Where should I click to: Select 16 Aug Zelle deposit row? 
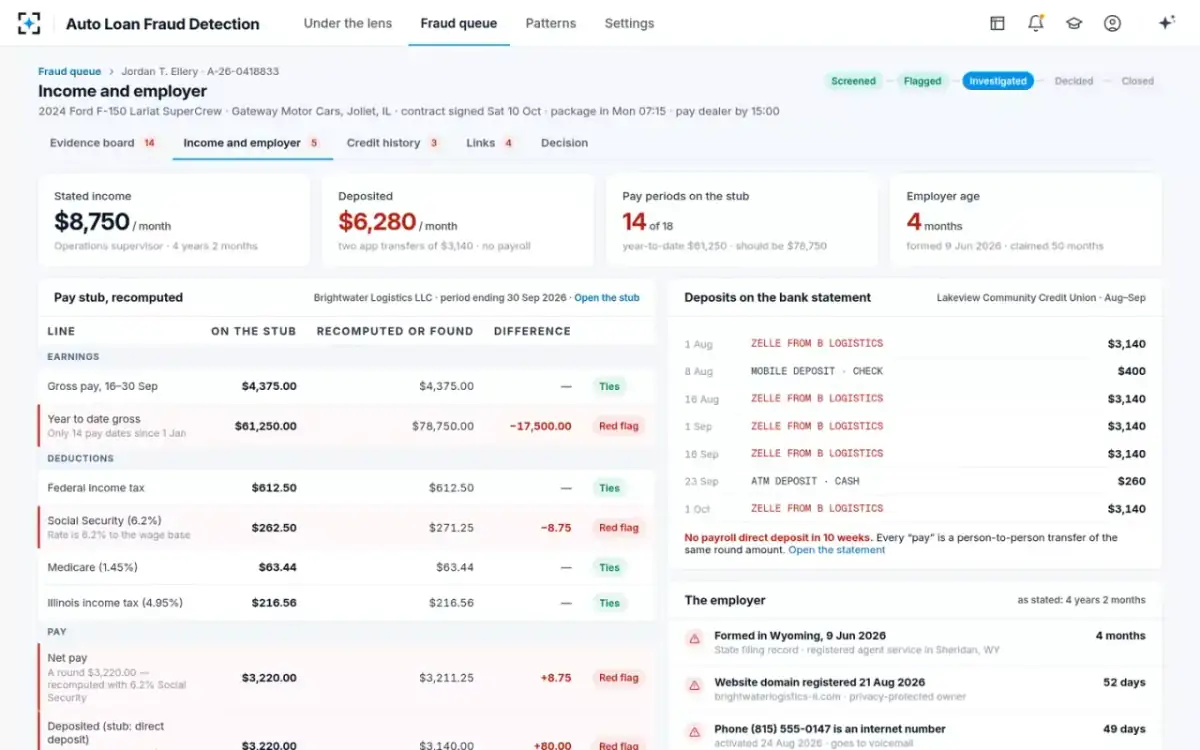[915, 399]
